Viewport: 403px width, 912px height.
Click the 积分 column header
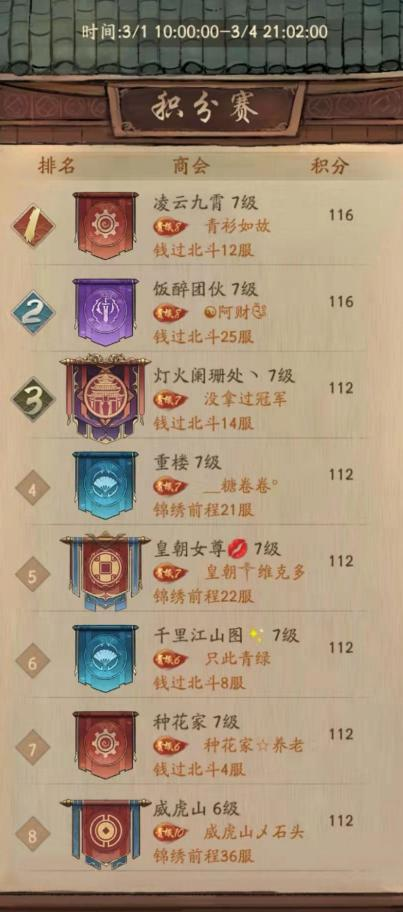coord(330,166)
